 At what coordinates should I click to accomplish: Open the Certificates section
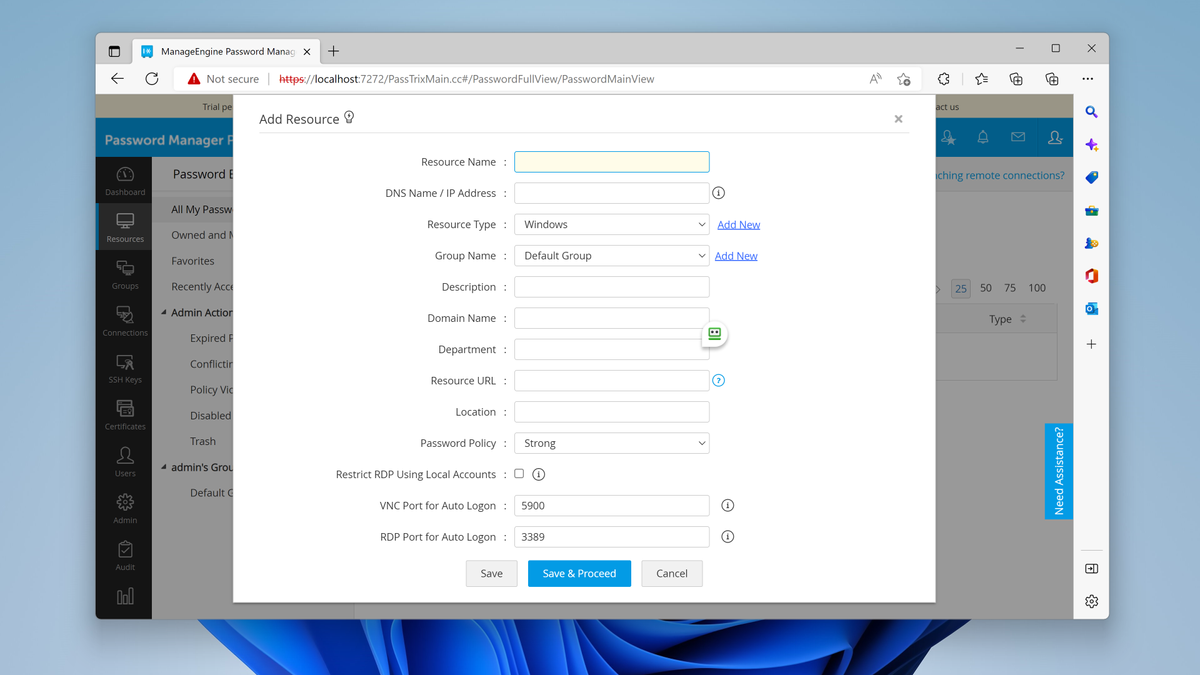coord(124,412)
